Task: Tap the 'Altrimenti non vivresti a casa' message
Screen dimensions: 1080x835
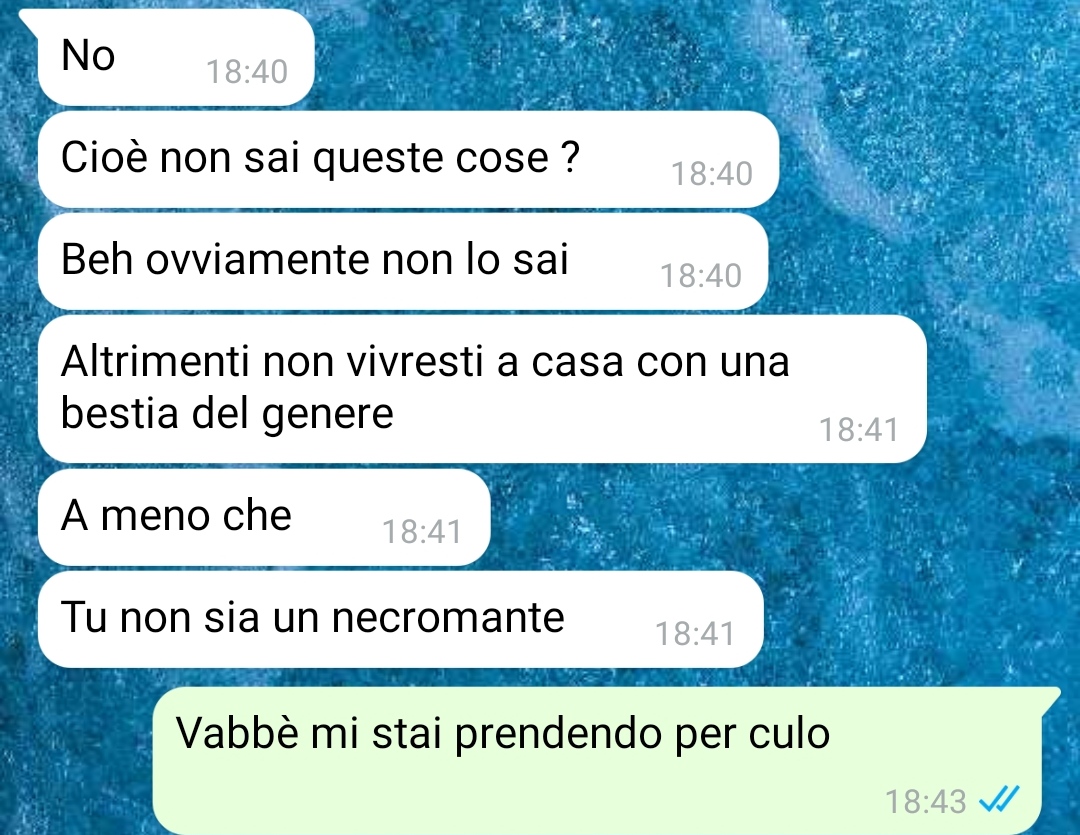Action: [482, 389]
